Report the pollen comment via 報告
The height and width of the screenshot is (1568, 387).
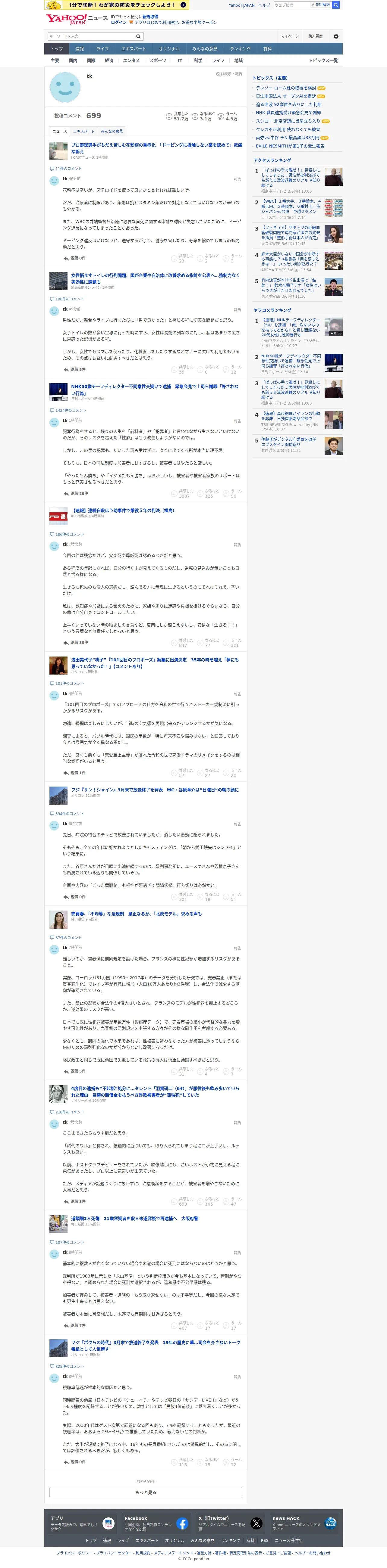(238, 180)
